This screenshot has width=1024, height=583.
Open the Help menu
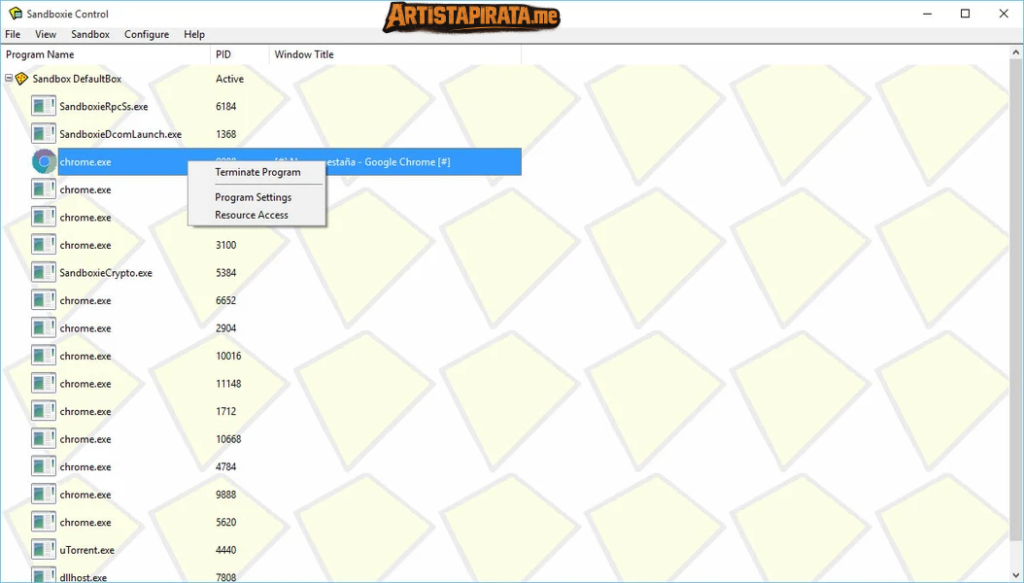194,34
